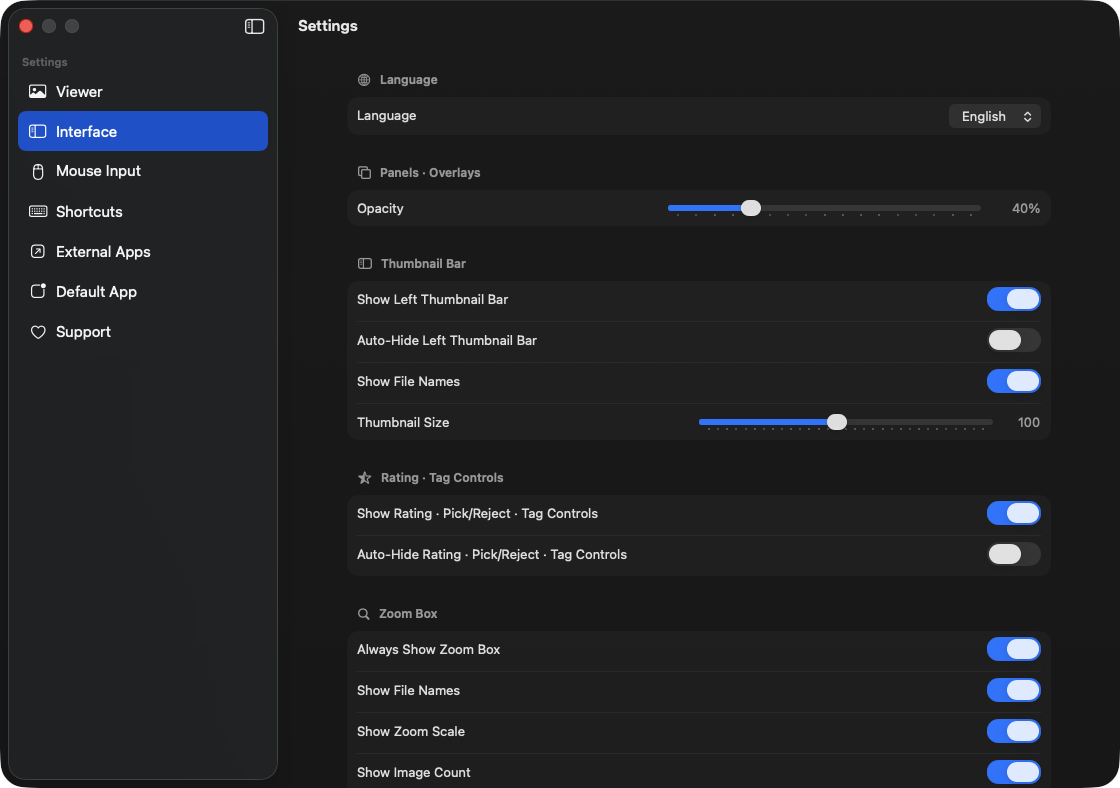1120x788 pixels.
Task: Disable Always Show Zoom Box
Action: [1014, 649]
